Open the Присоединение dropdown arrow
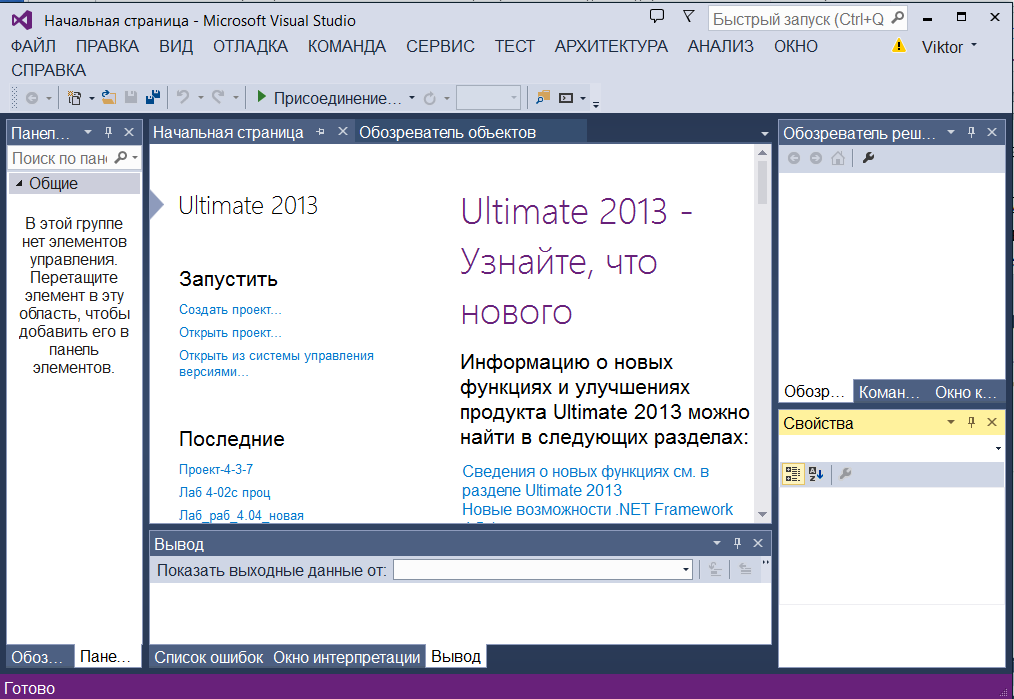This screenshot has width=1014, height=699. point(412,98)
